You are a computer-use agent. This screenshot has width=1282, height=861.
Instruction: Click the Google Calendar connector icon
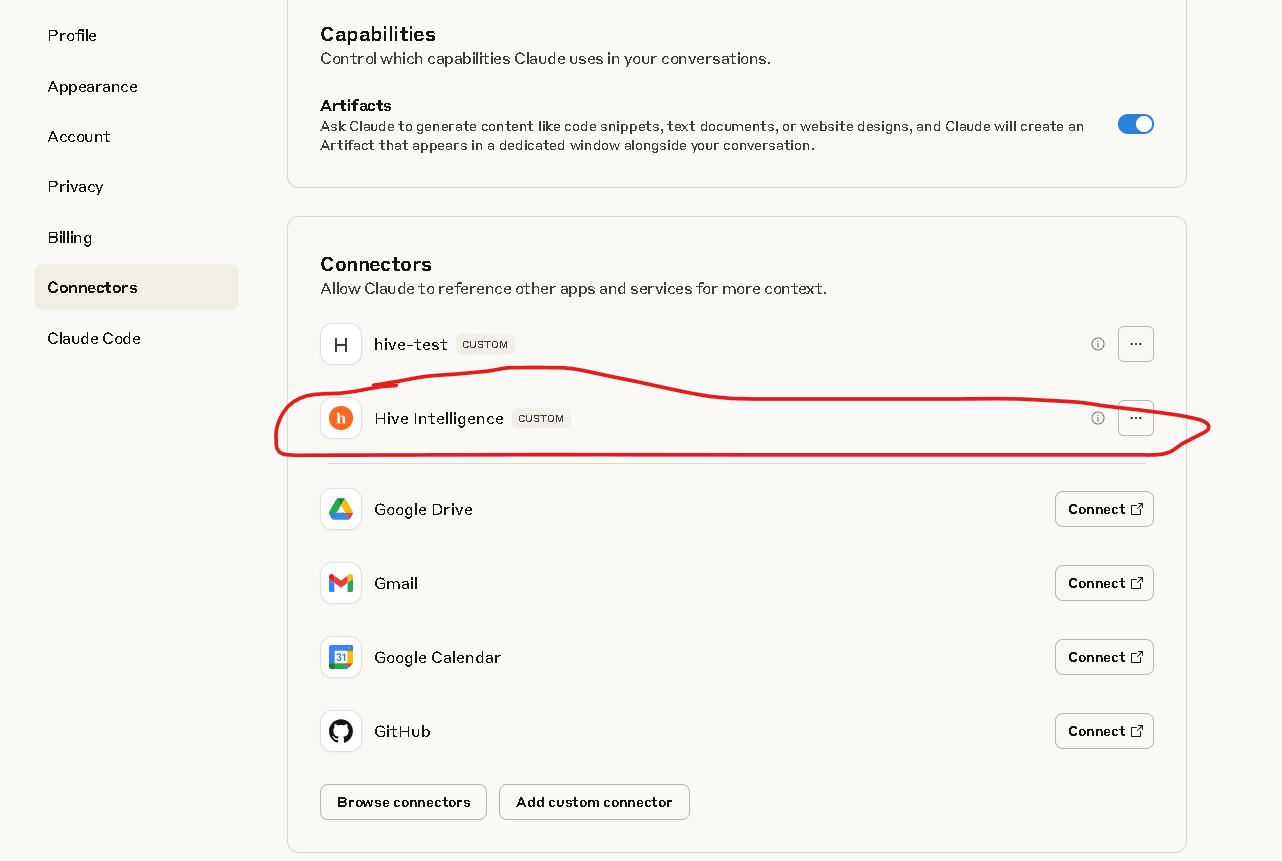coord(341,657)
